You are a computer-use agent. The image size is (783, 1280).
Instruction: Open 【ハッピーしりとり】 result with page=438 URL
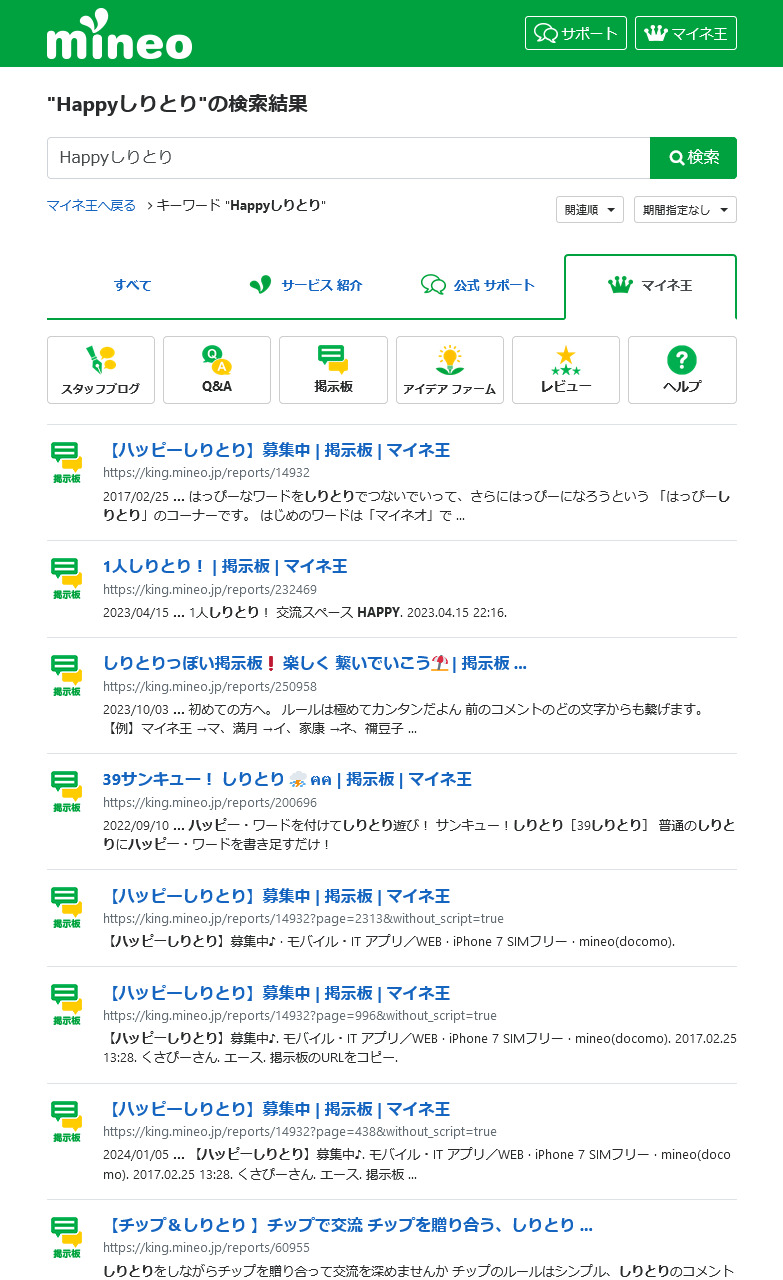coord(276,1109)
